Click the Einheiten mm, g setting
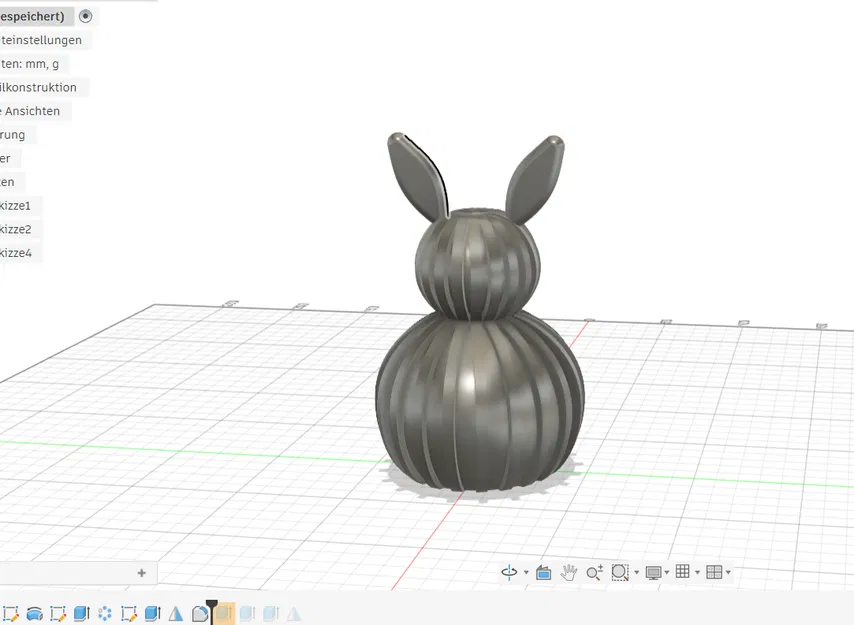 pos(30,63)
